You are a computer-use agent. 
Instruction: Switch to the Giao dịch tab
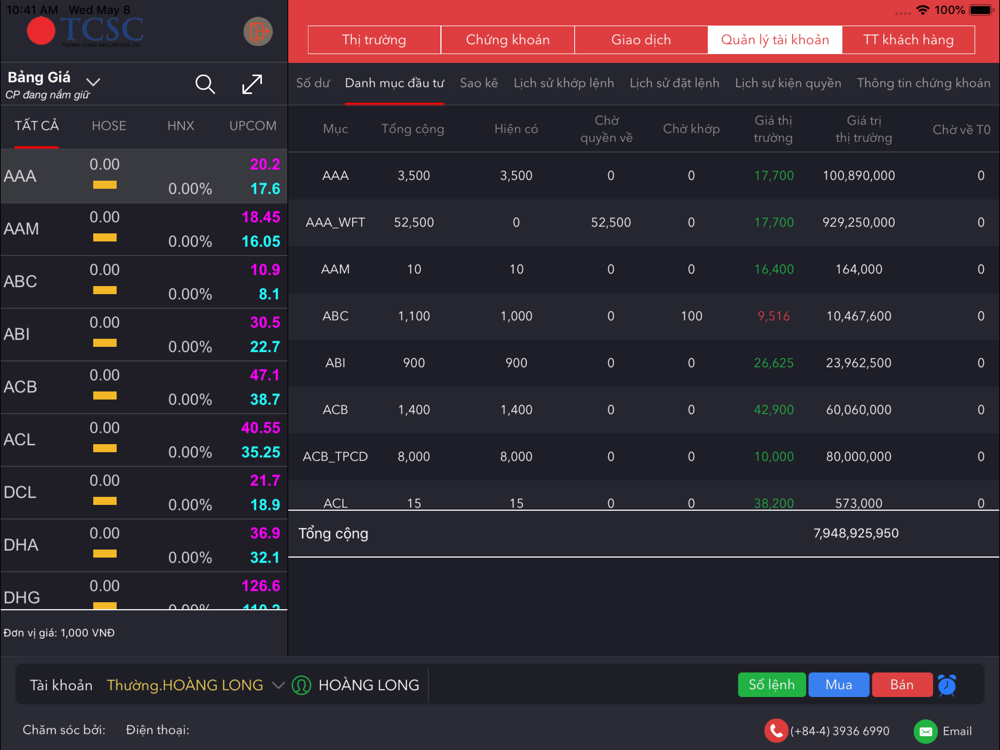click(x=641, y=40)
